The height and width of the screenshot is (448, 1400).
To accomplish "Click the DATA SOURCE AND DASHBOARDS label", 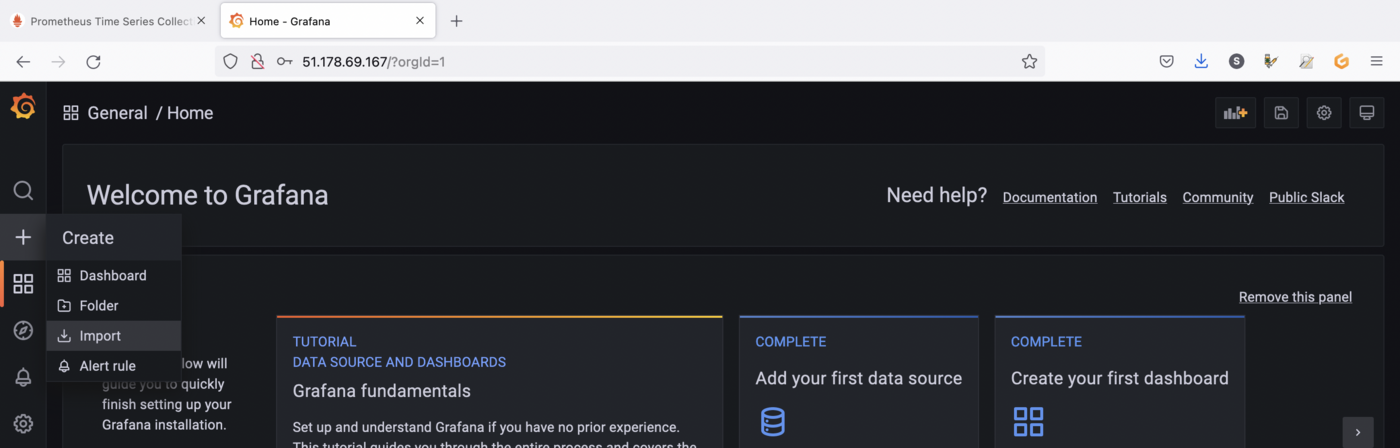I will pos(399,362).
